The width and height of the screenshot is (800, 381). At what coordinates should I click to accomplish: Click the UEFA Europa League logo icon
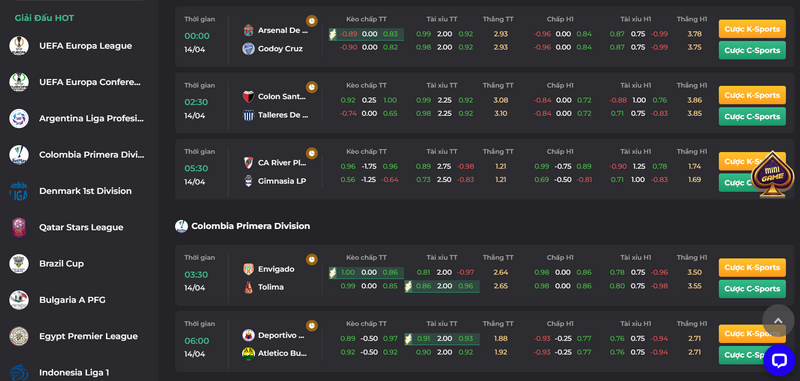click(x=19, y=46)
